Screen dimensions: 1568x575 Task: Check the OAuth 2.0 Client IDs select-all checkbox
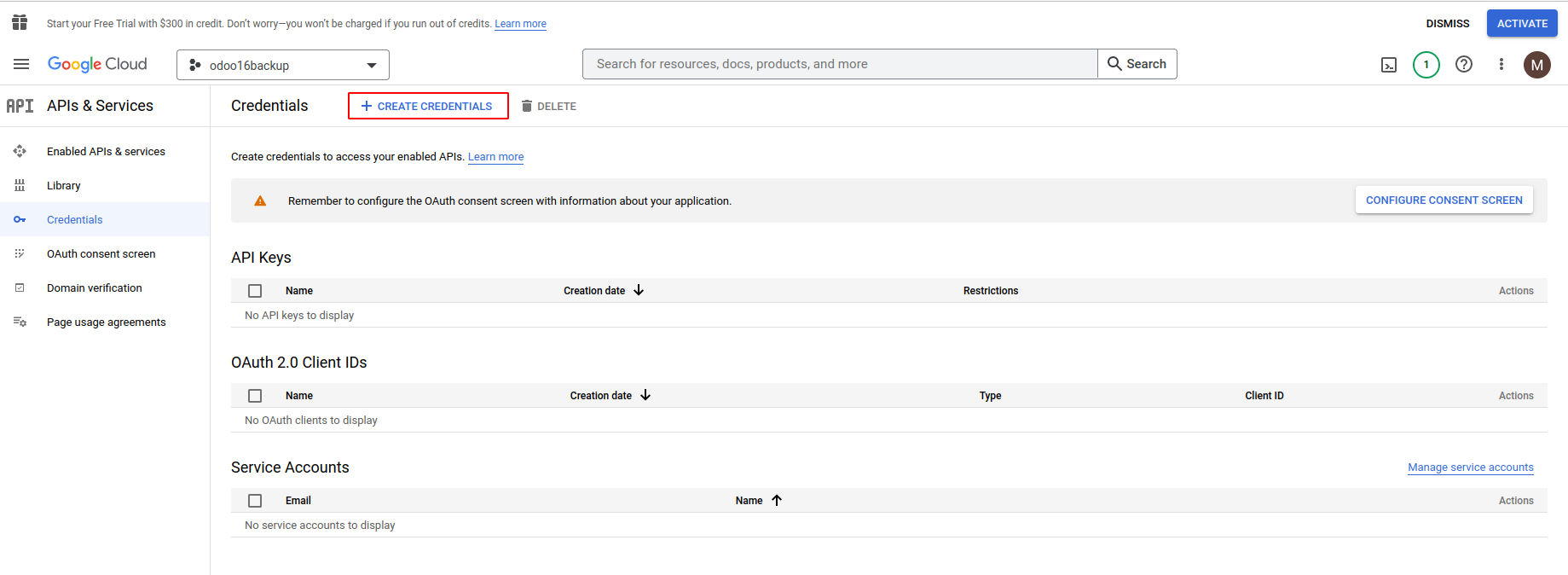point(255,396)
